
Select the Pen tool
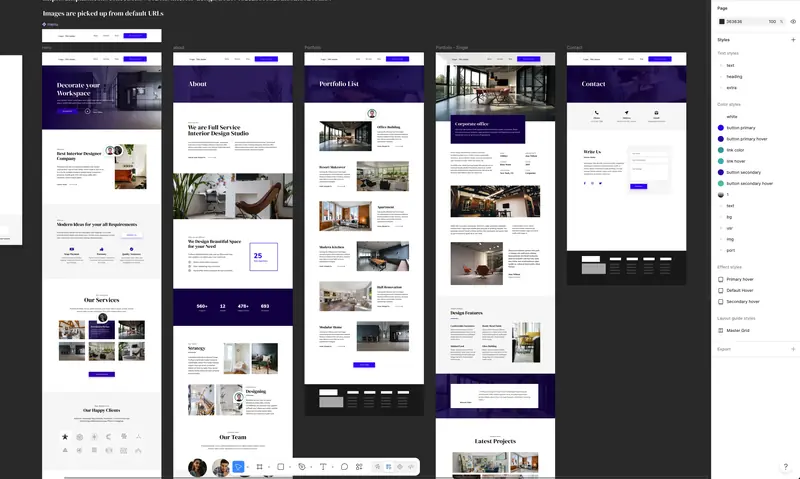pos(302,467)
